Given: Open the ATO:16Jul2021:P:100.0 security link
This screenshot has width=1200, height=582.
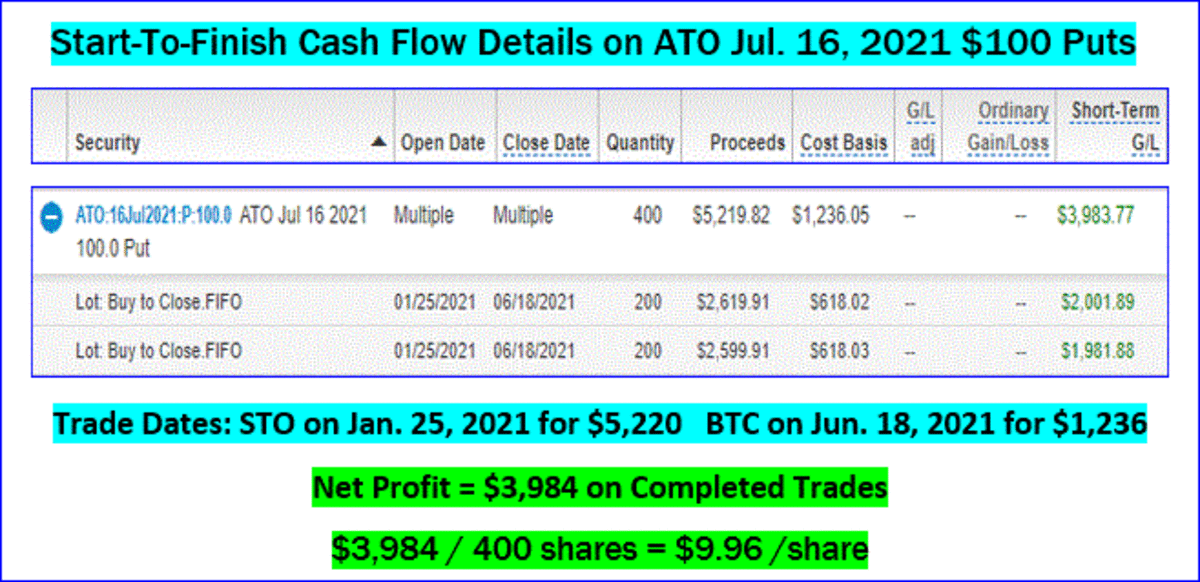Looking at the screenshot, I should (154, 215).
